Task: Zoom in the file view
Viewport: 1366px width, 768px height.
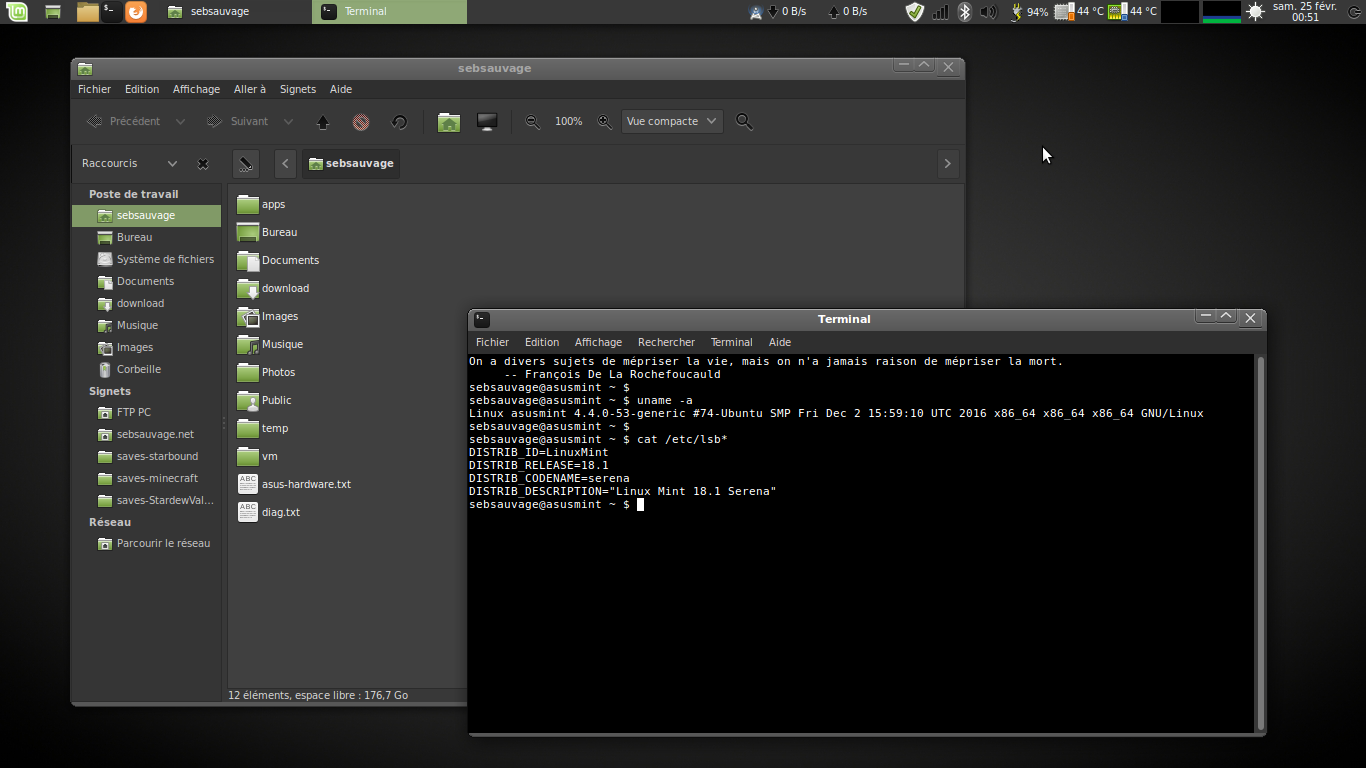Action: 605,122
